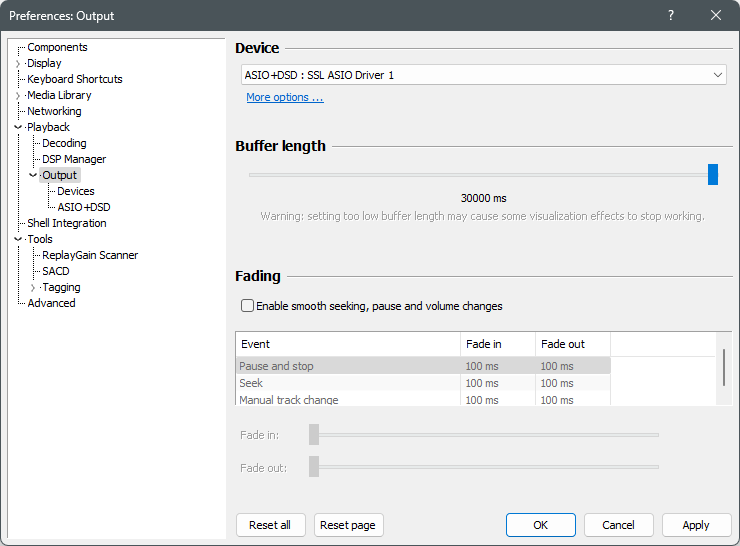Collapse the Tools tree node
The height and width of the screenshot is (546, 740).
coord(18,239)
